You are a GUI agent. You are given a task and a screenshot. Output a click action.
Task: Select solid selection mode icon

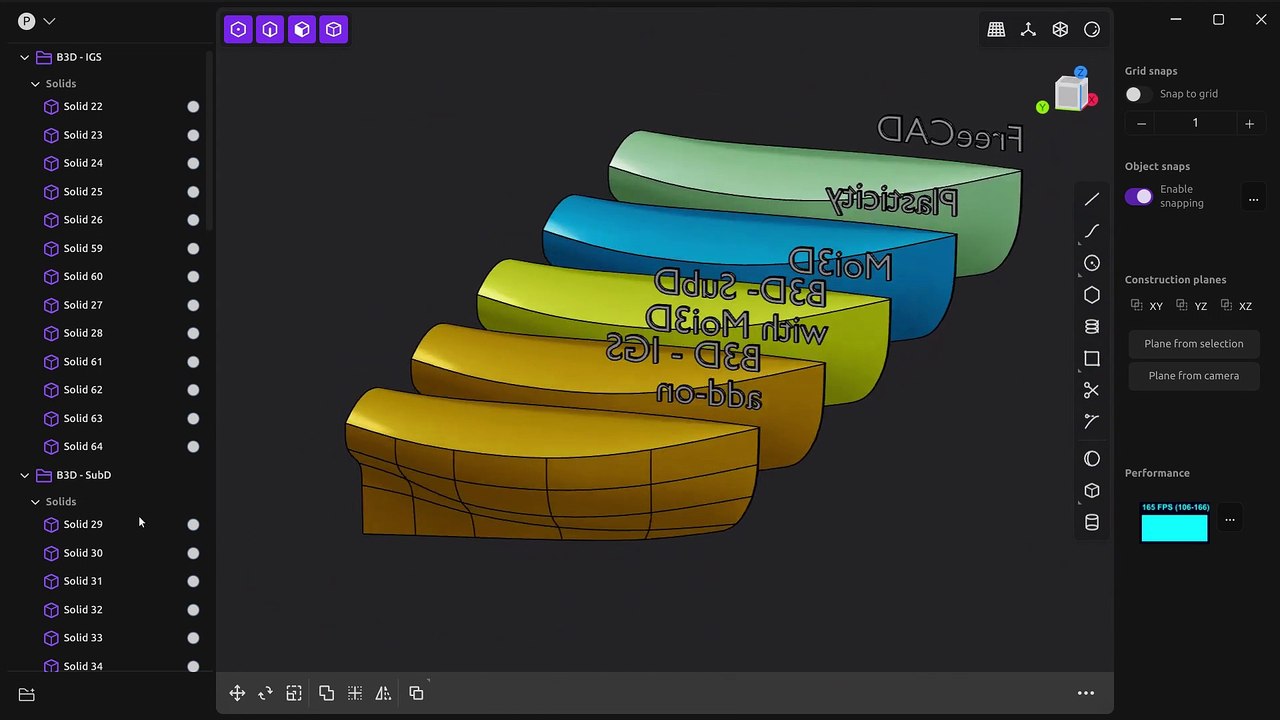tap(334, 30)
